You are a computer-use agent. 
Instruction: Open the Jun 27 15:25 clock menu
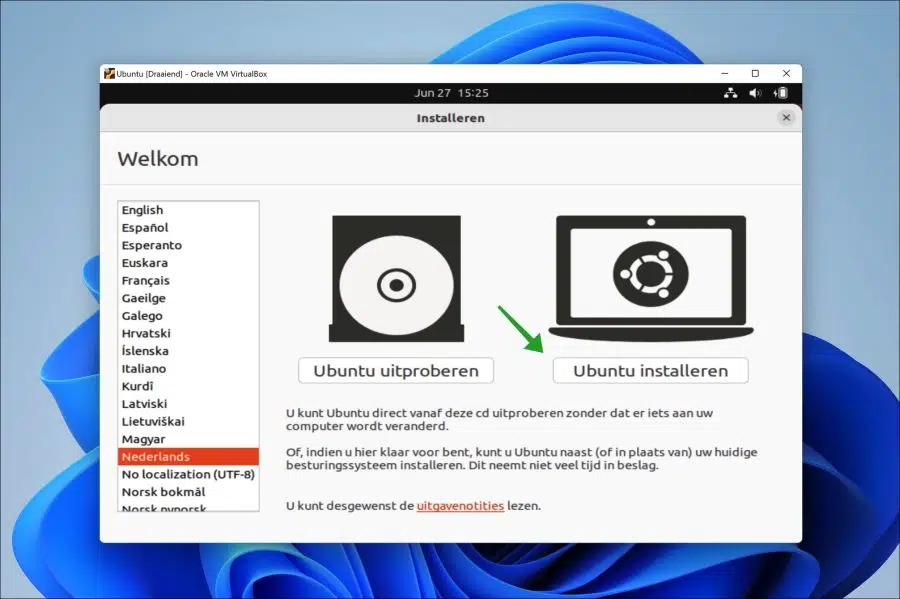point(451,93)
